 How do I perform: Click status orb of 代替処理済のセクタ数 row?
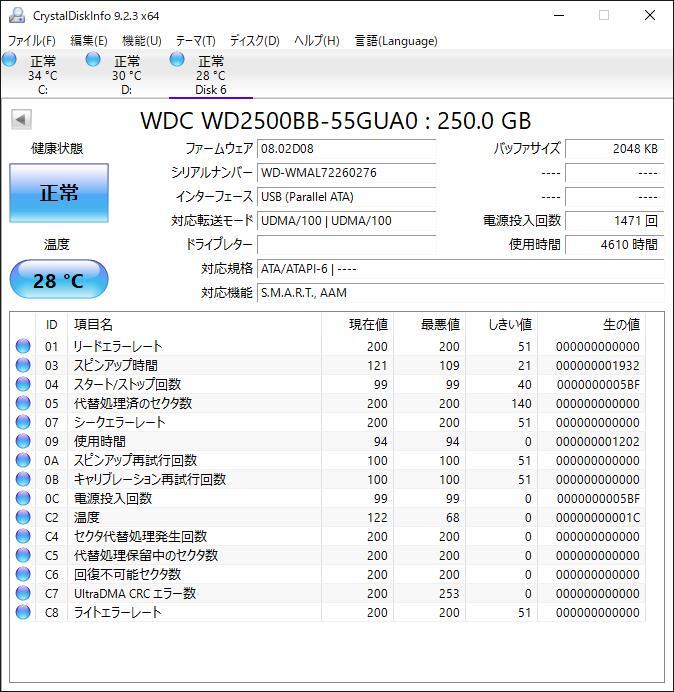coord(23,403)
